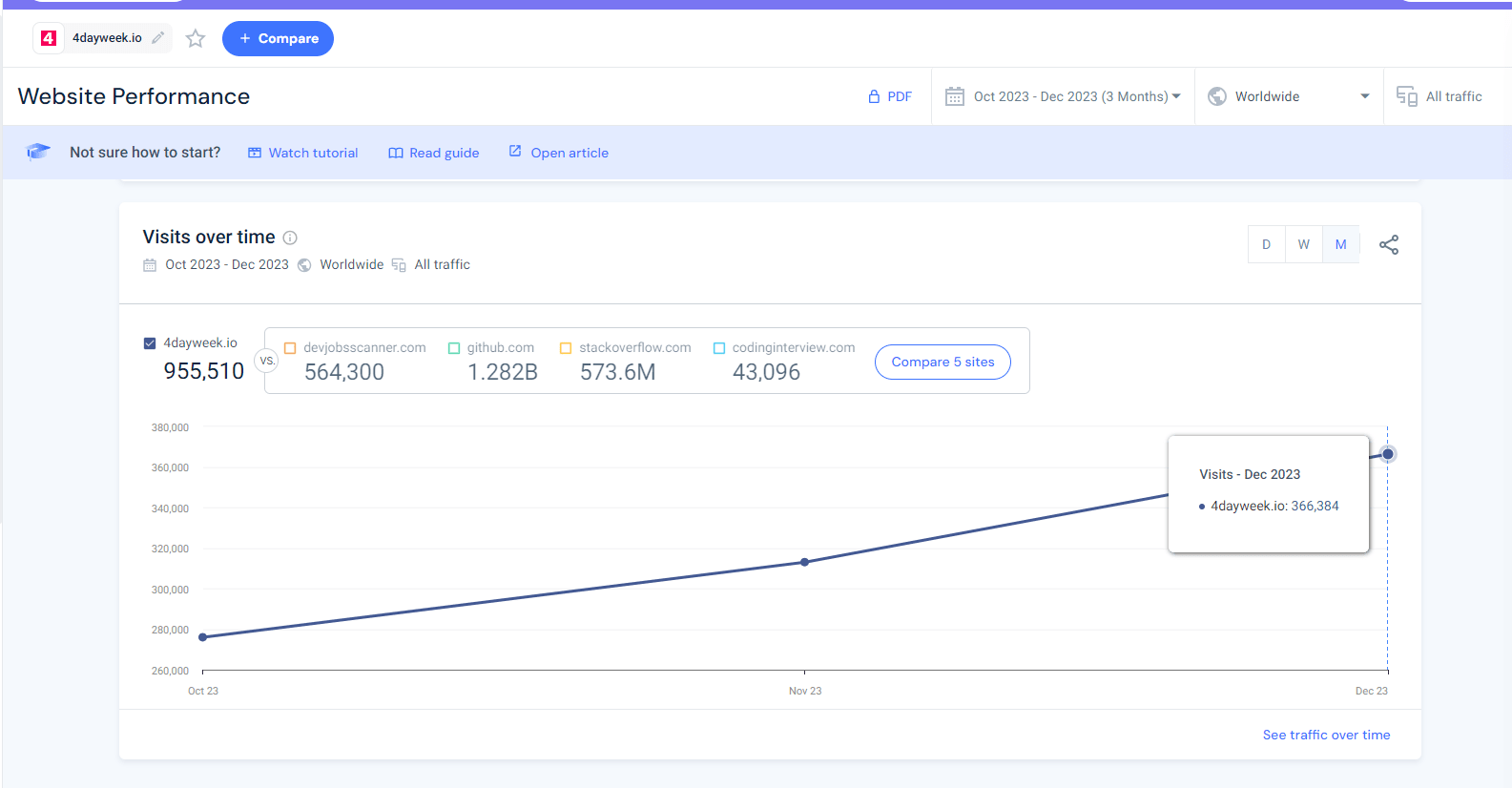The image size is (1512, 788).
Task: Open the Watch tutorial link
Action: [302, 153]
